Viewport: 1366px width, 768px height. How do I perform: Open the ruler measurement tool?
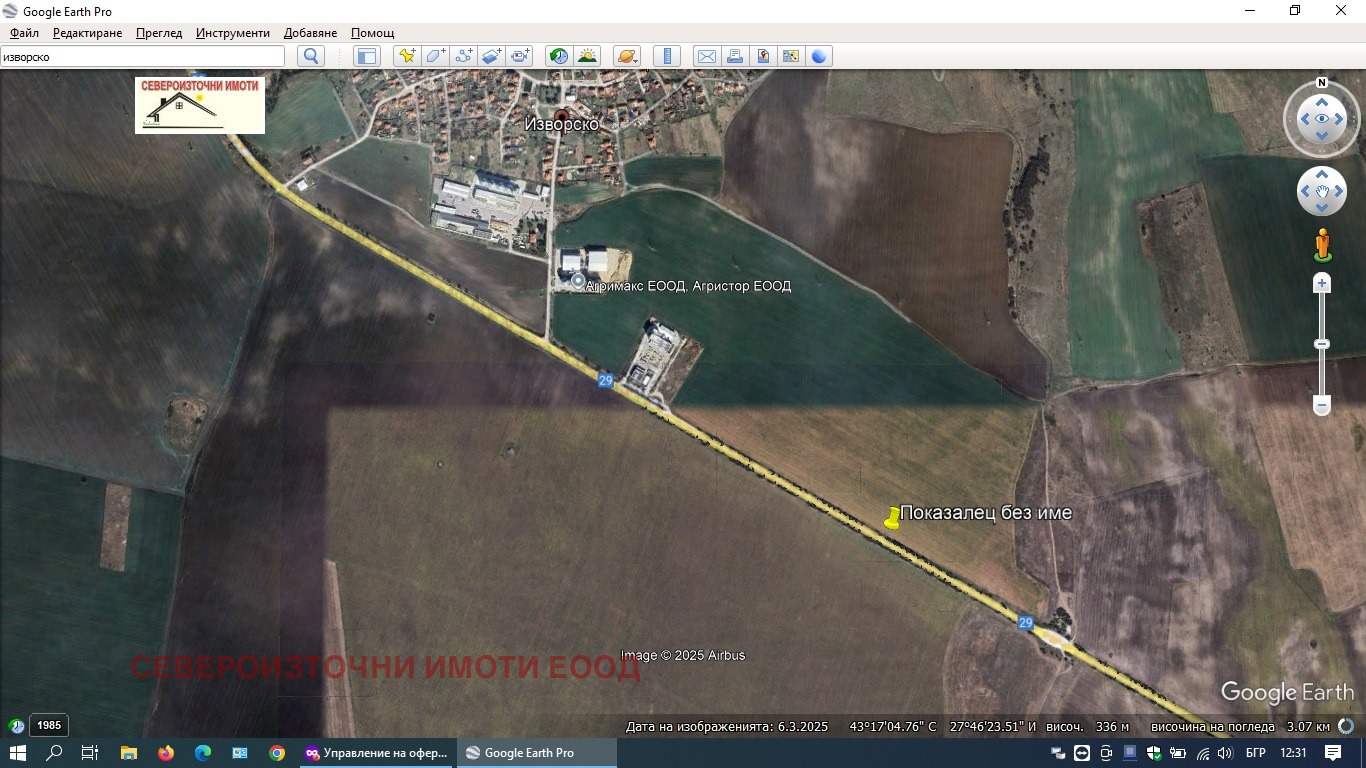point(666,57)
